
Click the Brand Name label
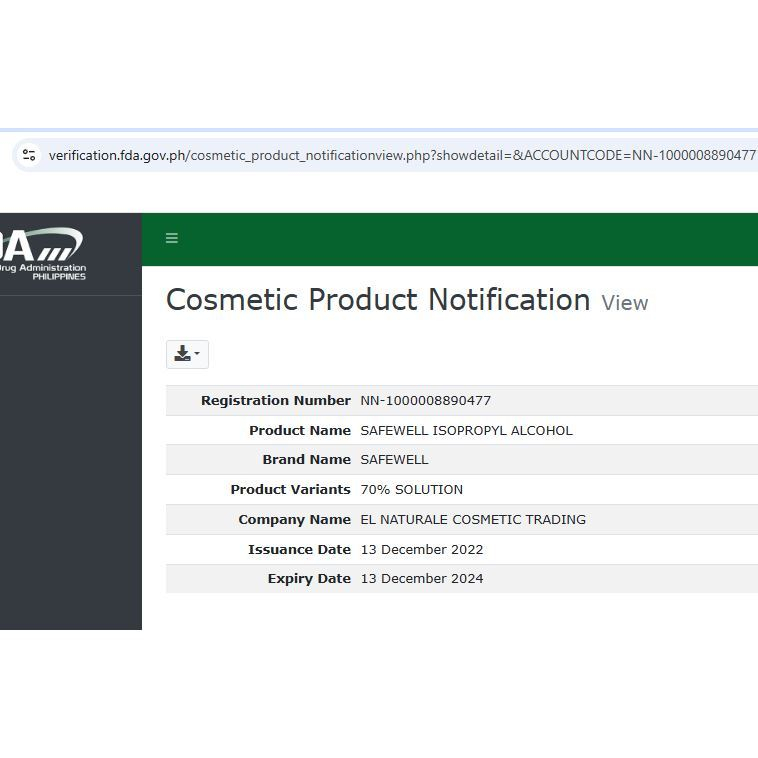[x=306, y=460]
